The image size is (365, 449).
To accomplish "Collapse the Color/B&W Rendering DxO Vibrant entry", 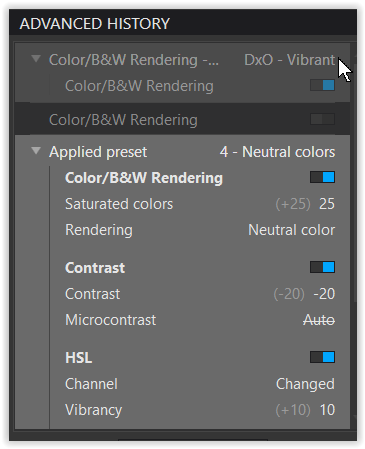I will tap(36, 59).
